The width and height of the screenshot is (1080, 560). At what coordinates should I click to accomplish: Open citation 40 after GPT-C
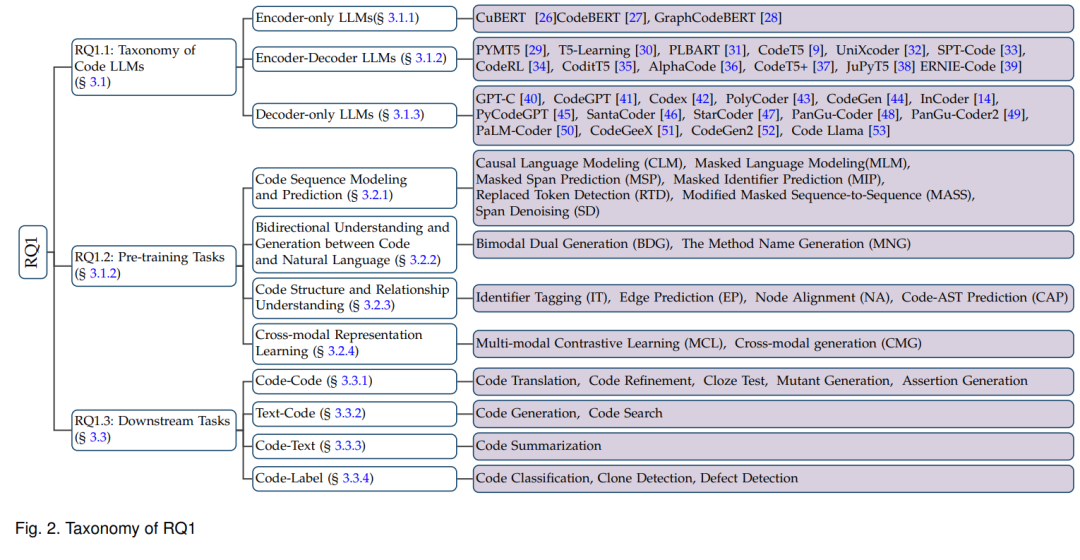click(530, 99)
